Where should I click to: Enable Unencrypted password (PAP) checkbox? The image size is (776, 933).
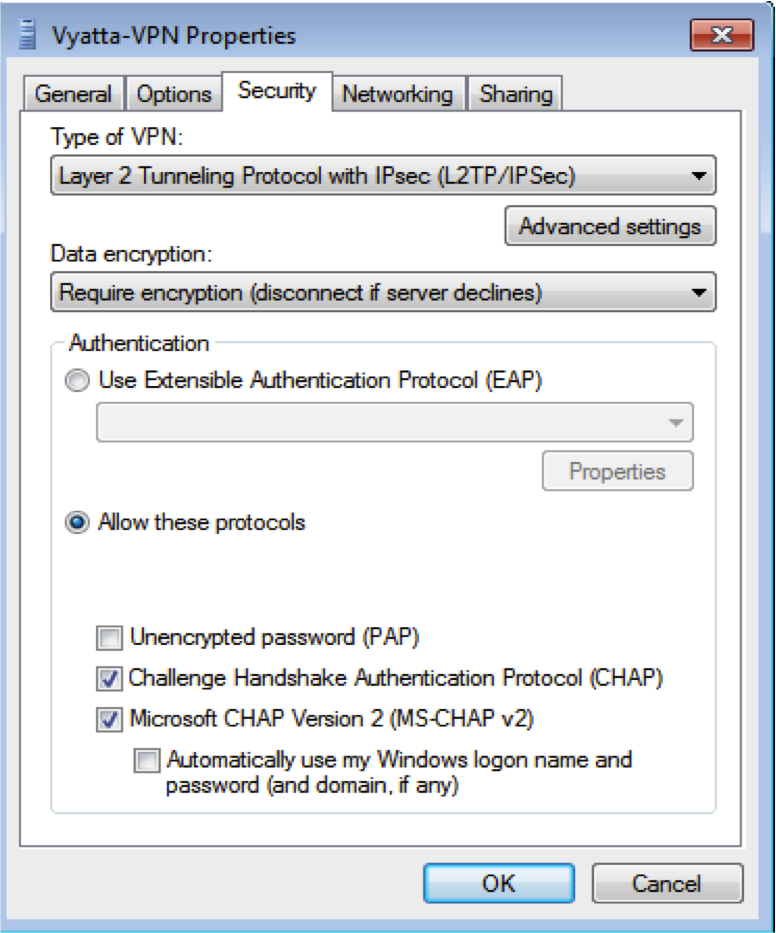pos(109,637)
